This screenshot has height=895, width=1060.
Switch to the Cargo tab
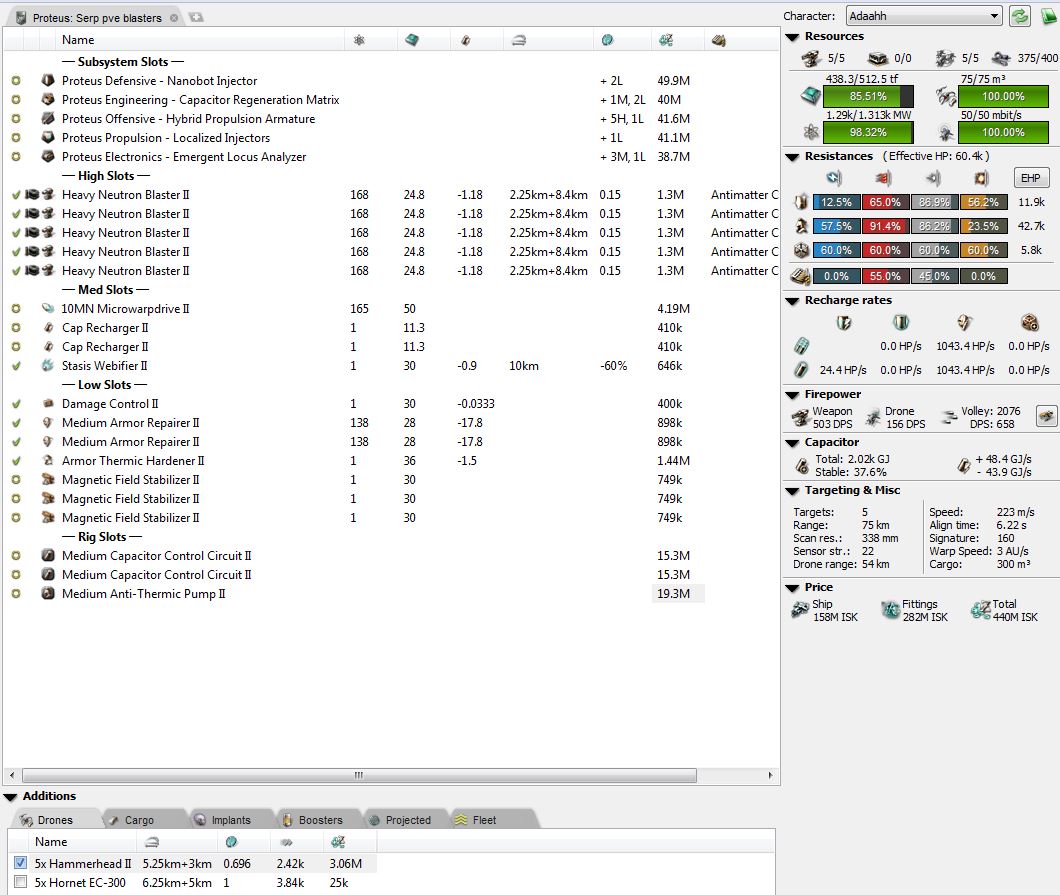point(139,819)
